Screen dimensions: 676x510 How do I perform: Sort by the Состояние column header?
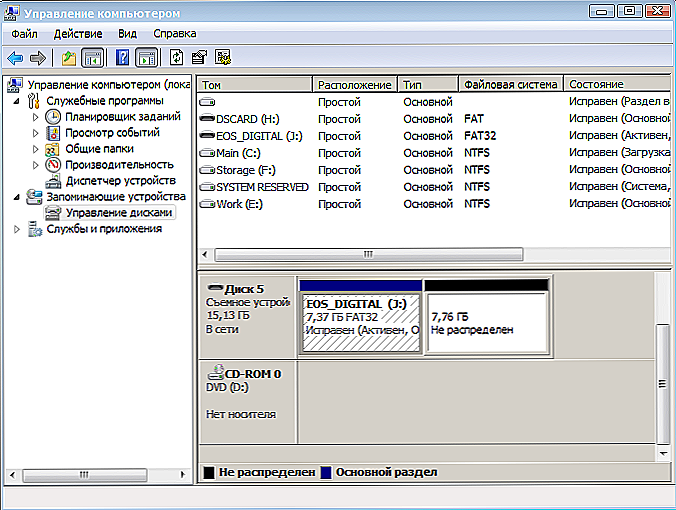[617, 84]
